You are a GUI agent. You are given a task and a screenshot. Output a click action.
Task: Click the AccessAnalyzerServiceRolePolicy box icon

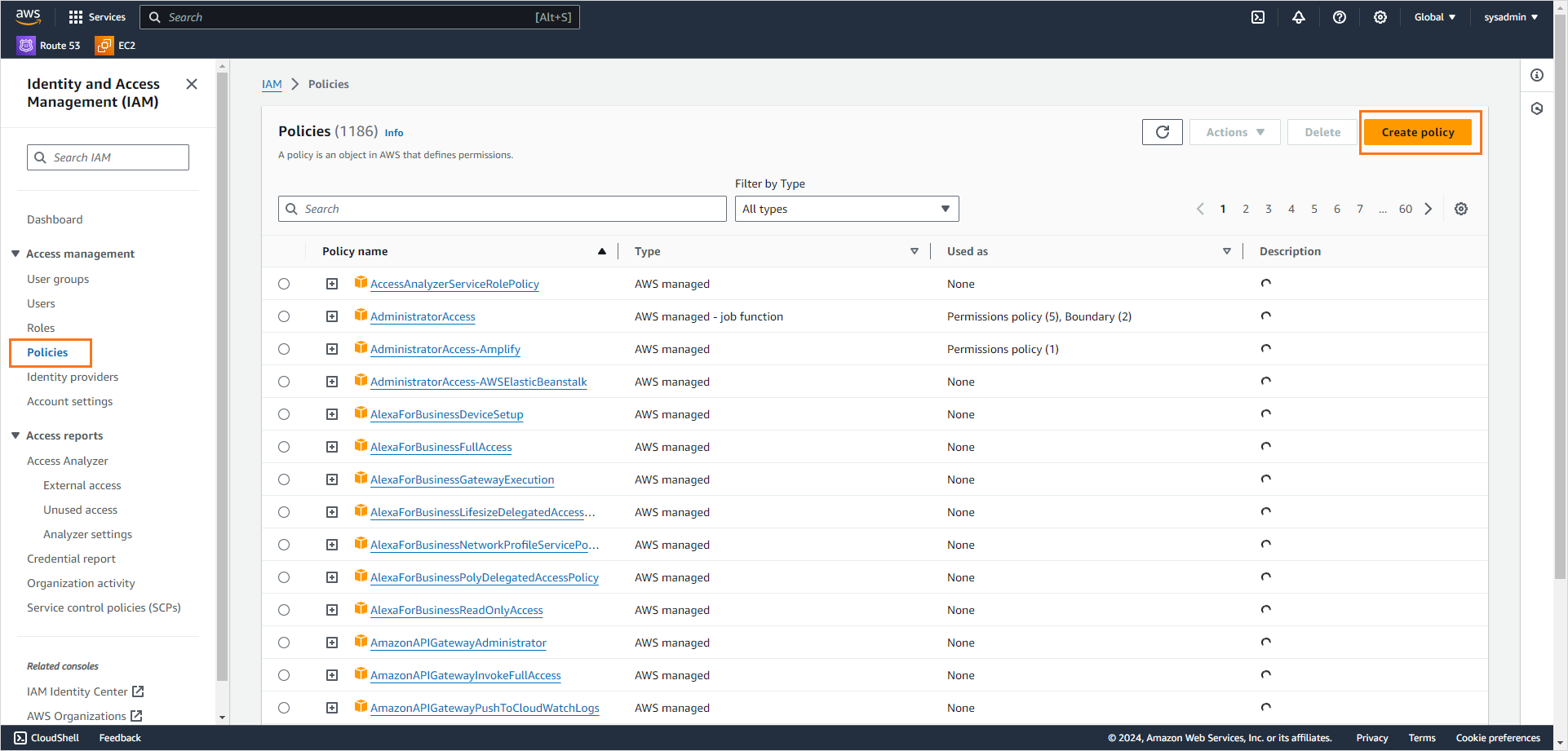click(x=361, y=282)
